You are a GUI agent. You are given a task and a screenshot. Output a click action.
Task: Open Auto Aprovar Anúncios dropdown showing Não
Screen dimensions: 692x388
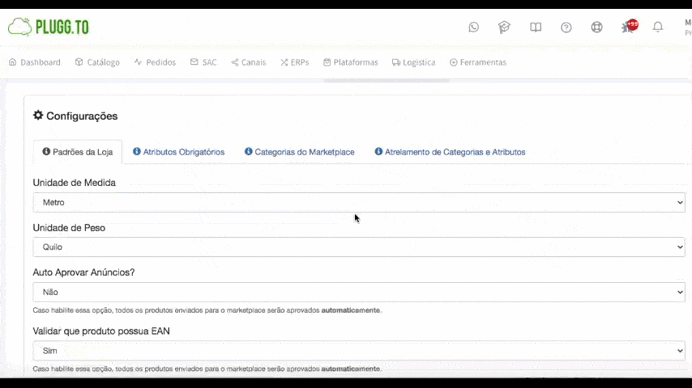coord(359,292)
